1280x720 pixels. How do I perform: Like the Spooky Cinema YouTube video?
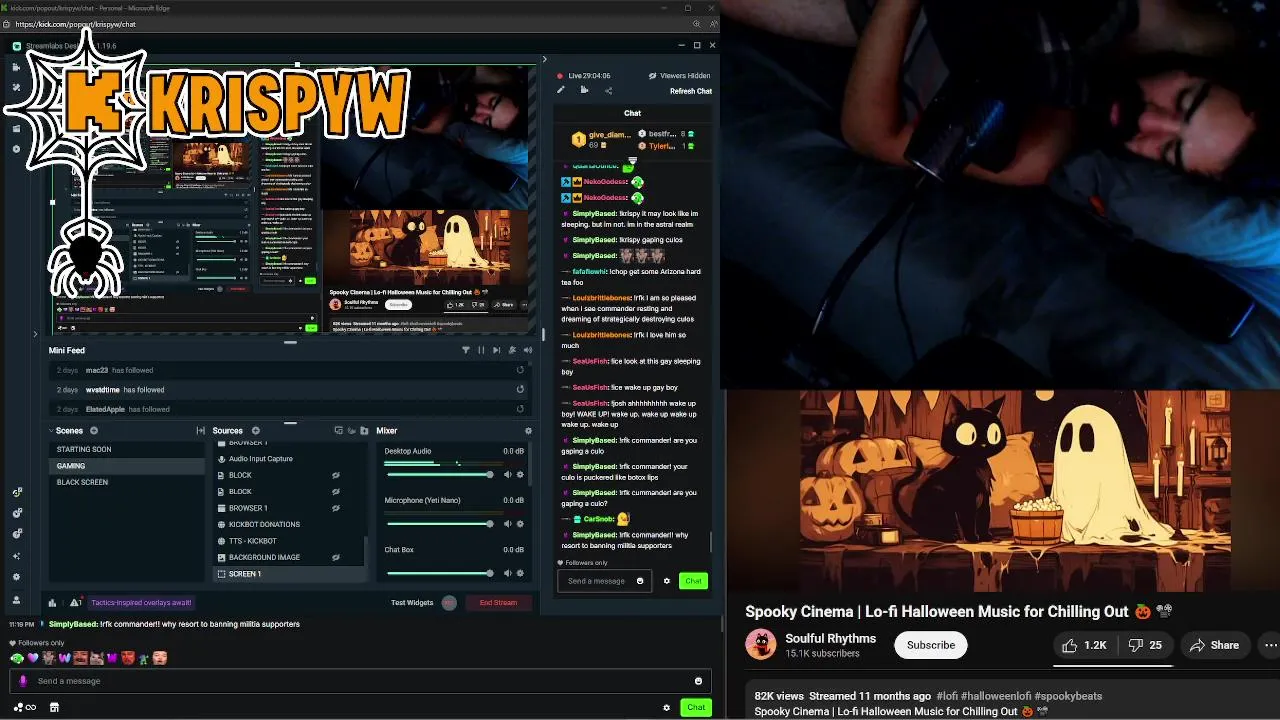pos(1084,645)
